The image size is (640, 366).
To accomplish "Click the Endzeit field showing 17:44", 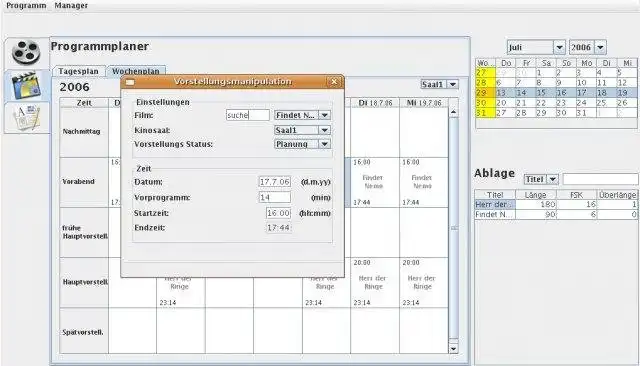I will point(278,228).
